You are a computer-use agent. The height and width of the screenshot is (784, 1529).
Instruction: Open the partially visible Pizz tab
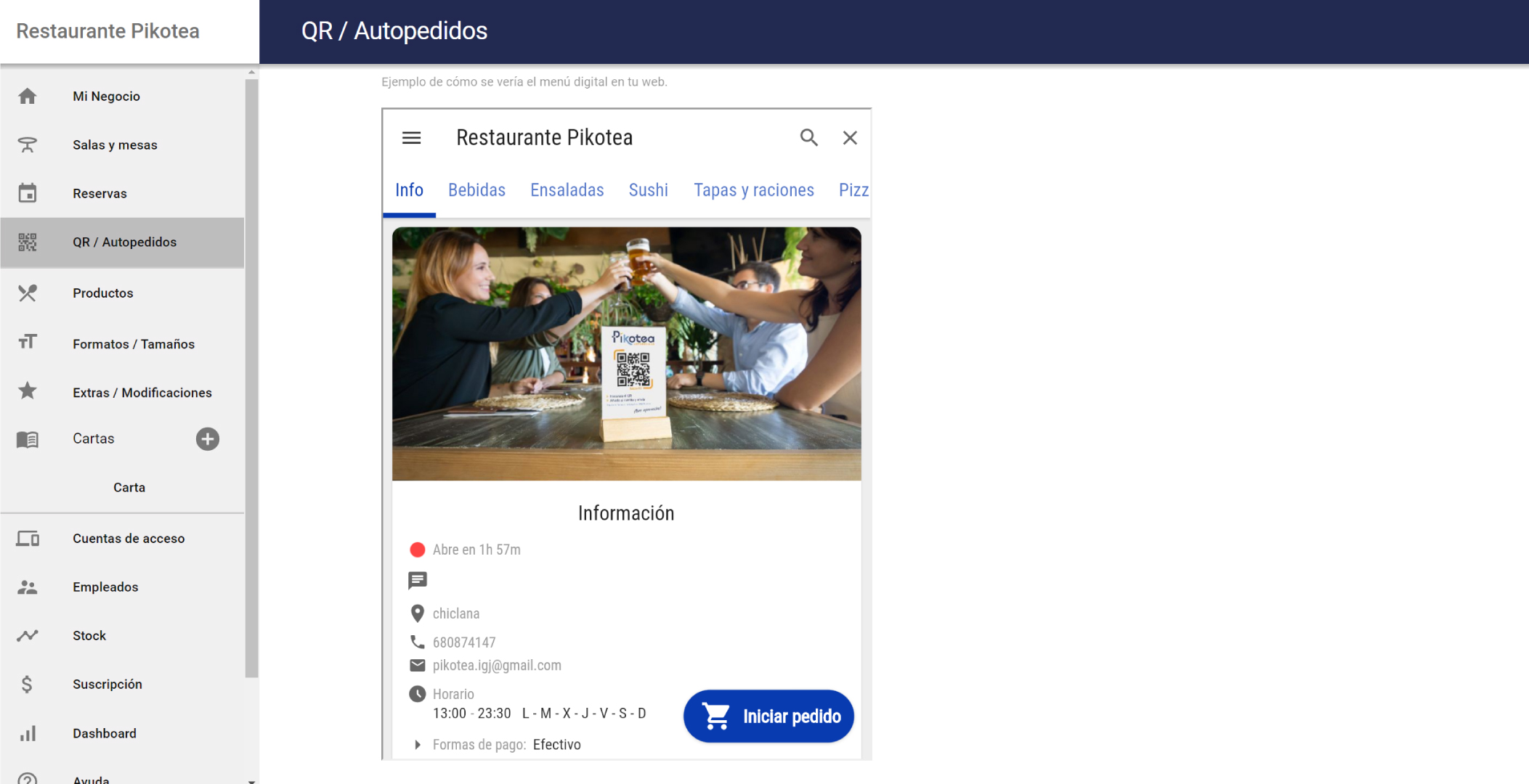pos(853,190)
